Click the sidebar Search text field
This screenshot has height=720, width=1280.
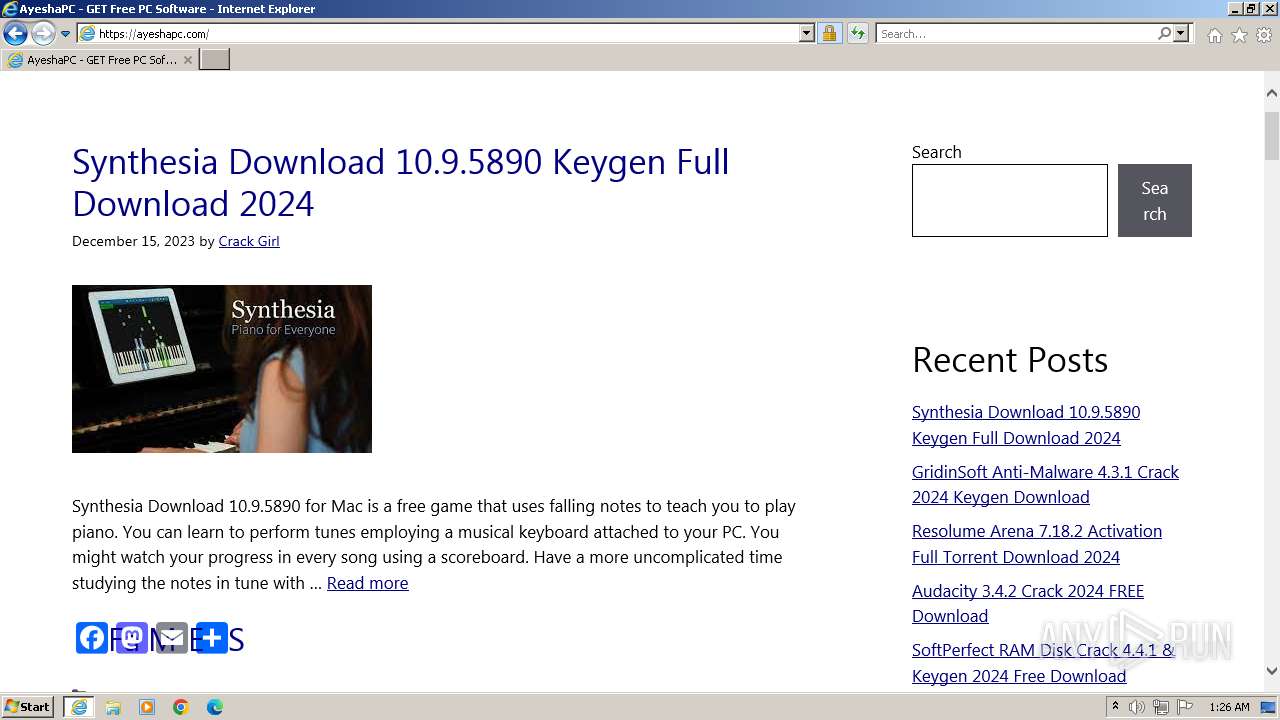pos(1010,201)
